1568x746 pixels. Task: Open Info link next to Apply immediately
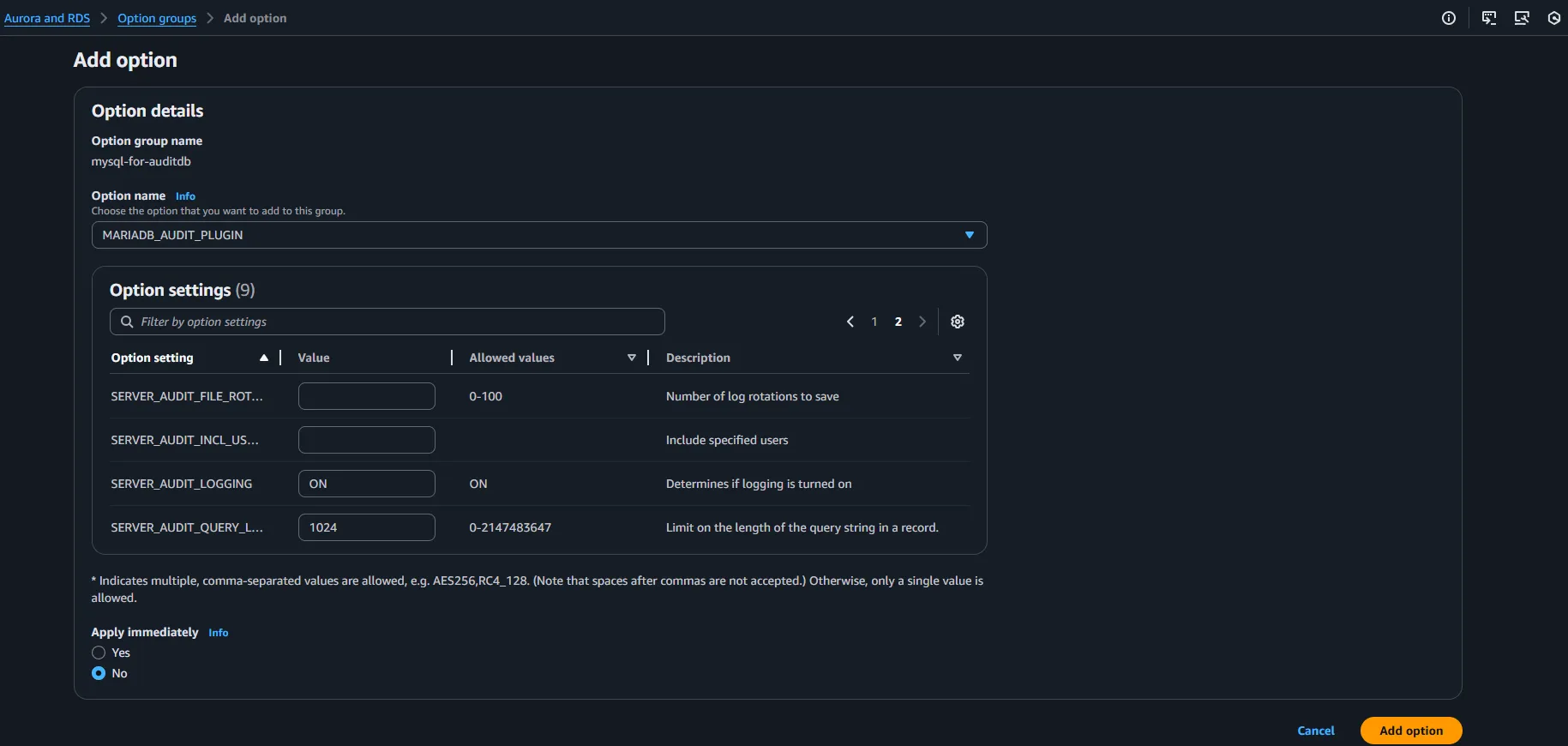point(219,633)
